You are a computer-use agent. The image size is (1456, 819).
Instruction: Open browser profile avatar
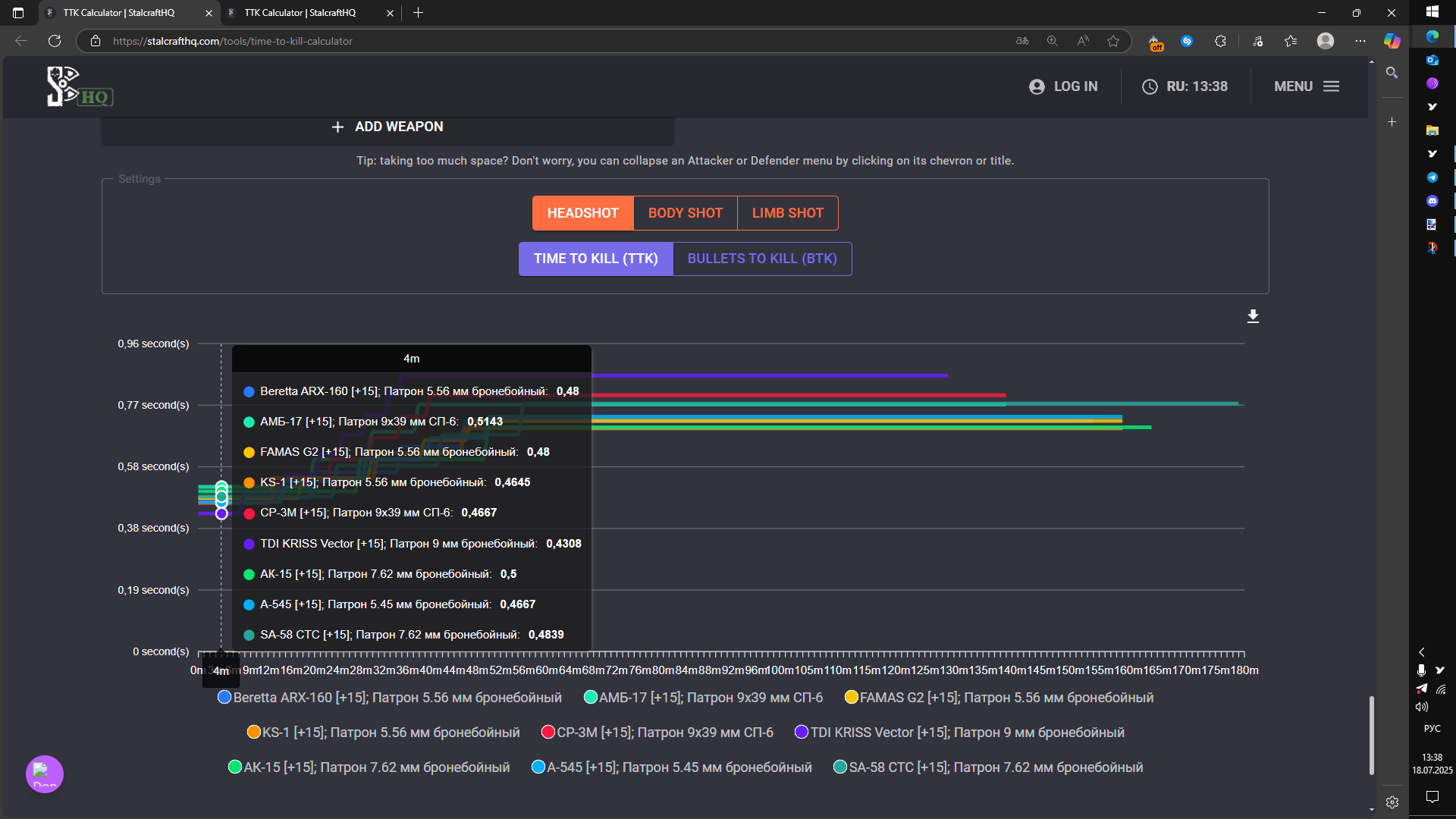click(1326, 41)
